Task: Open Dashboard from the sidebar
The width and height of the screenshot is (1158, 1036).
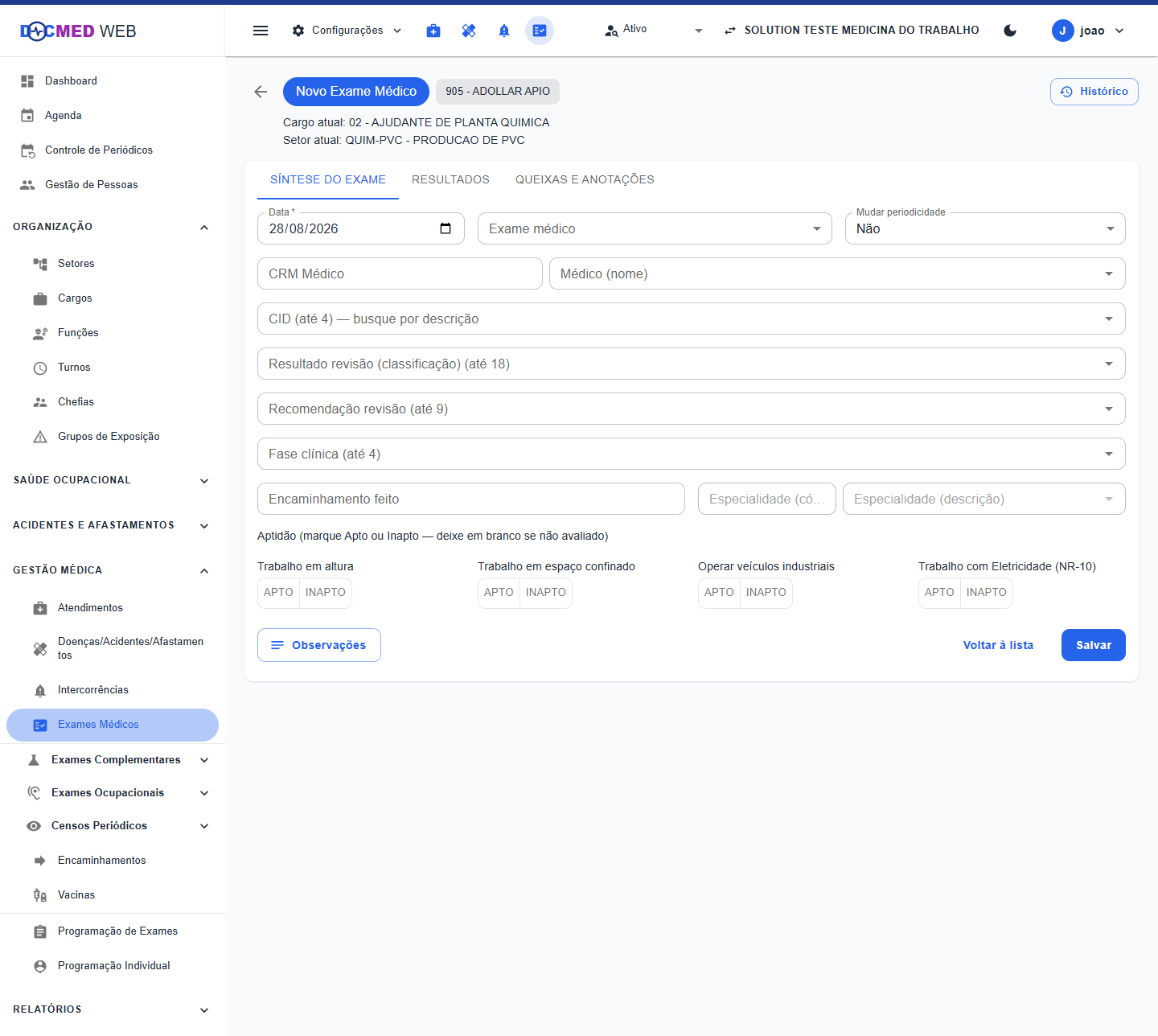Action: coord(113,81)
